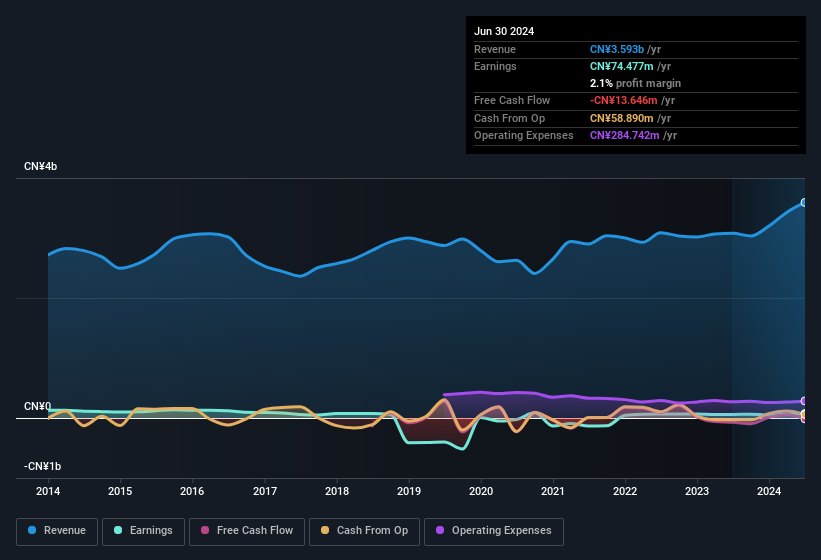Viewport: 821px width, 560px height.
Task: Click the -CN¥1b y-axis label
Action: tap(42, 466)
